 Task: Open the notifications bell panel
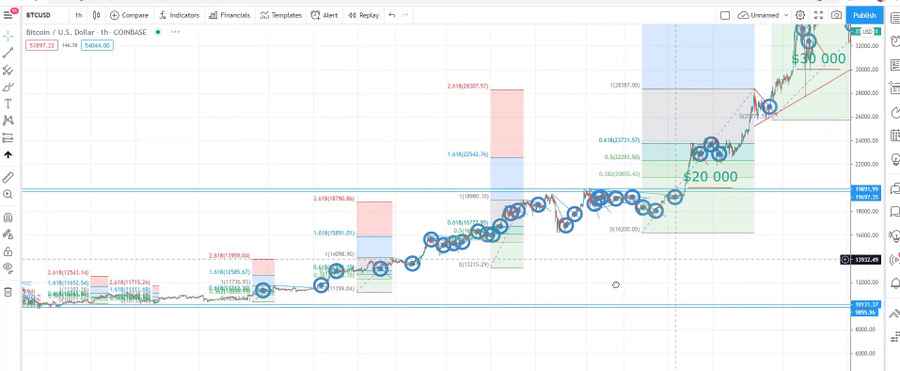[894, 283]
